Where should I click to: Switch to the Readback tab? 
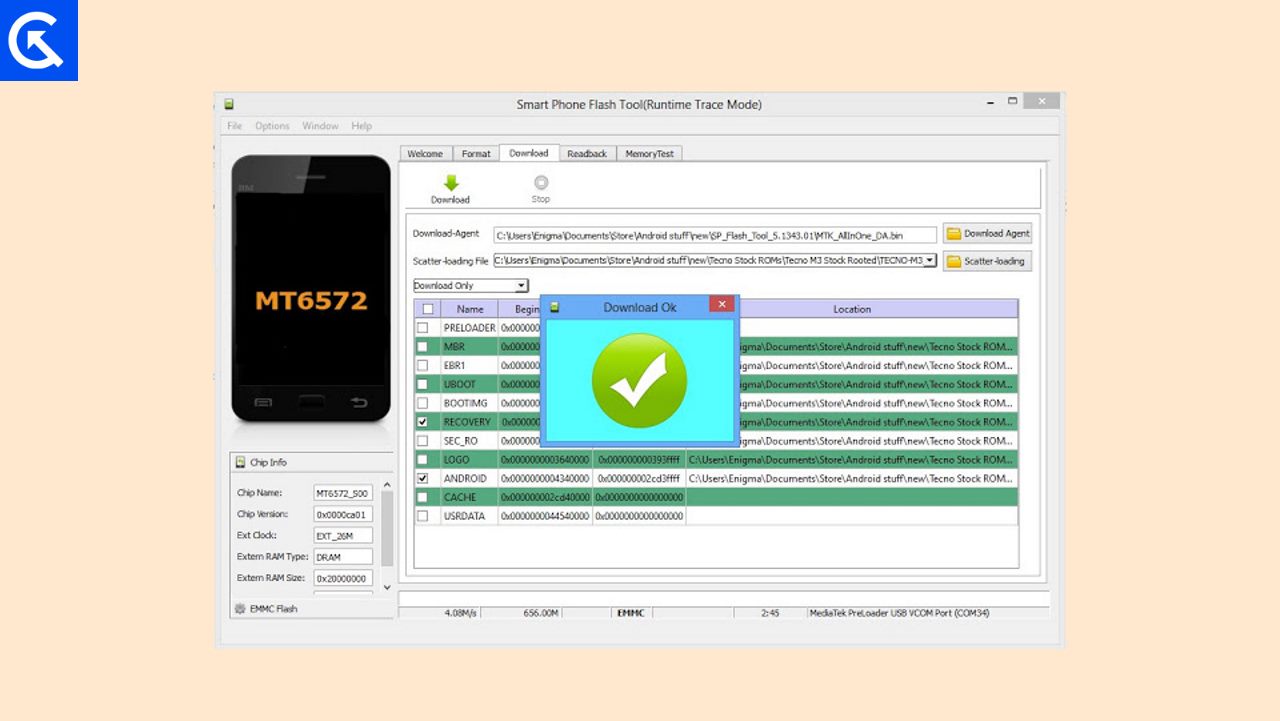(x=587, y=154)
